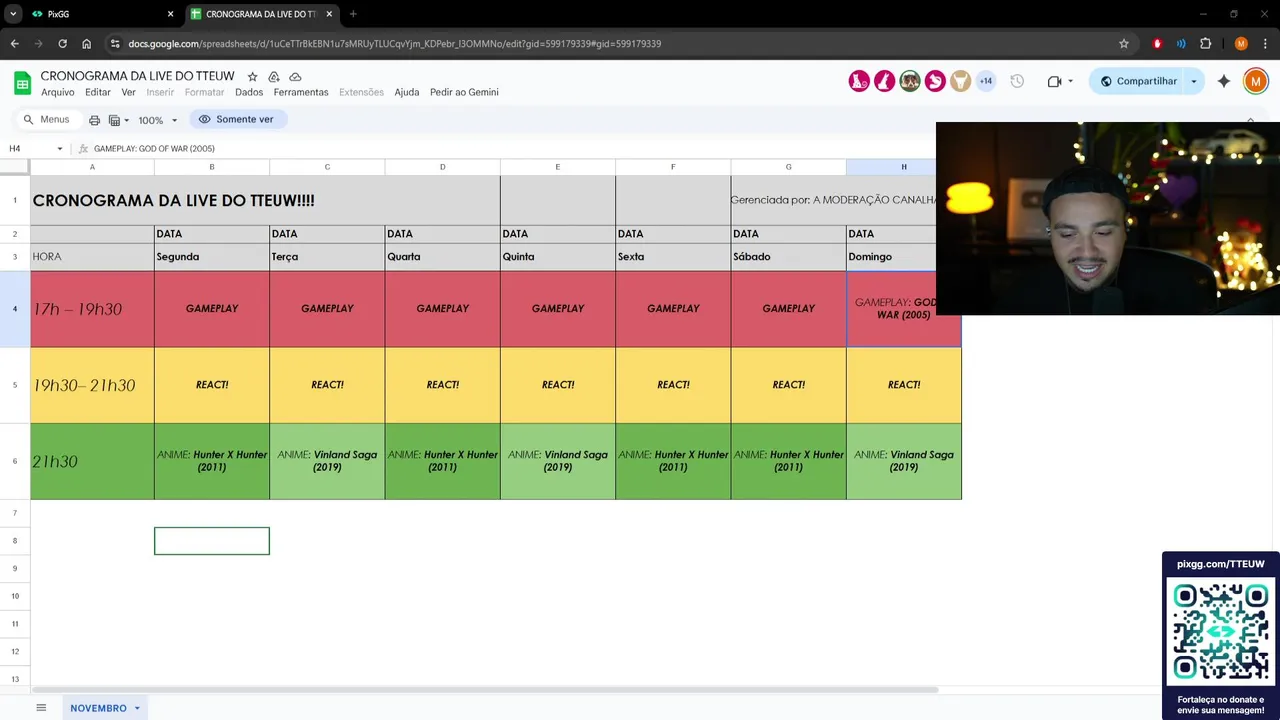Click the video call camera icon
The width and height of the screenshot is (1280, 720).
point(1054,81)
